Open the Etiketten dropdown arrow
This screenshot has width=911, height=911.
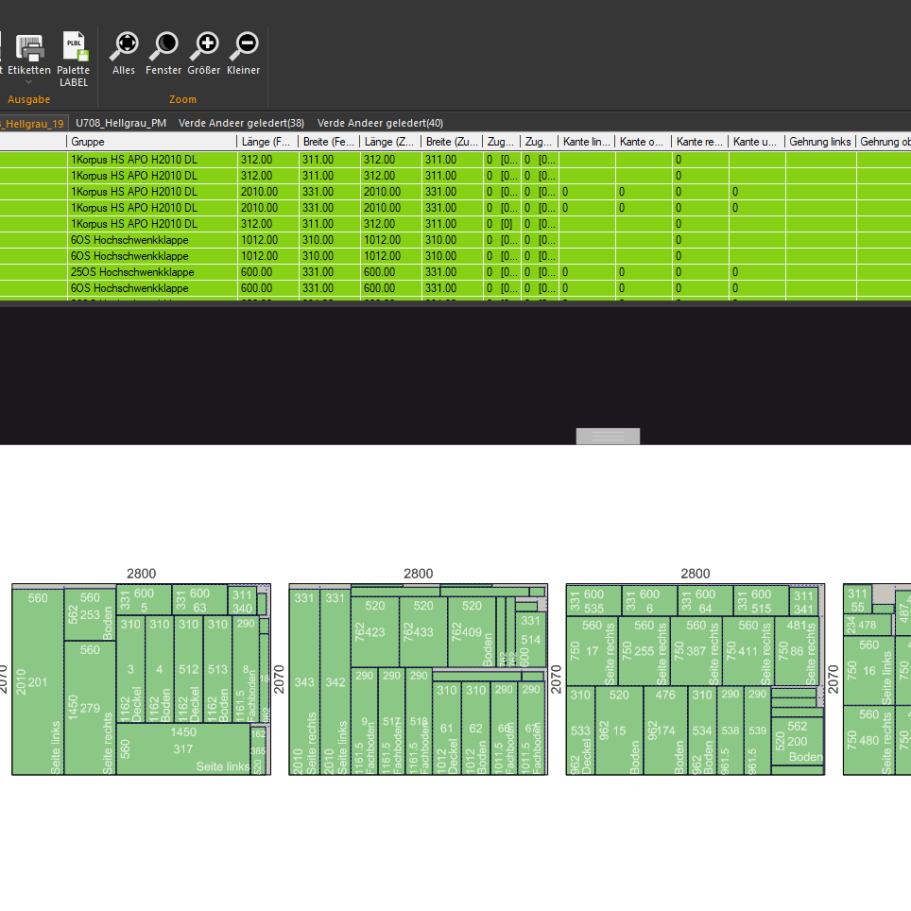(x=28, y=82)
